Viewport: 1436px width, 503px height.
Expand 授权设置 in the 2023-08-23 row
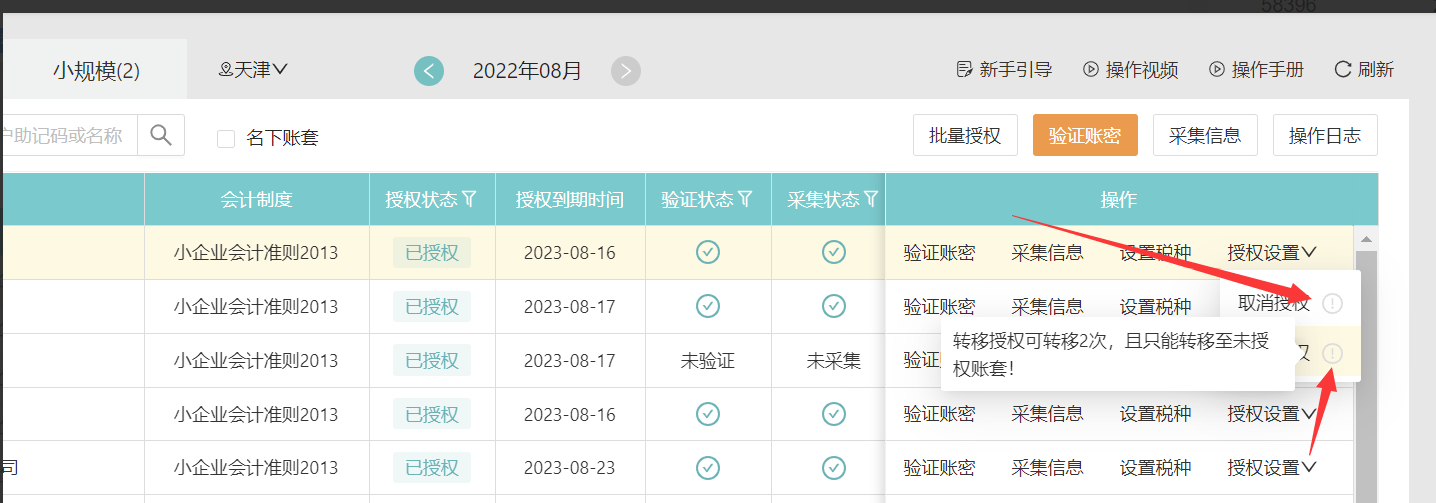click(x=1272, y=467)
